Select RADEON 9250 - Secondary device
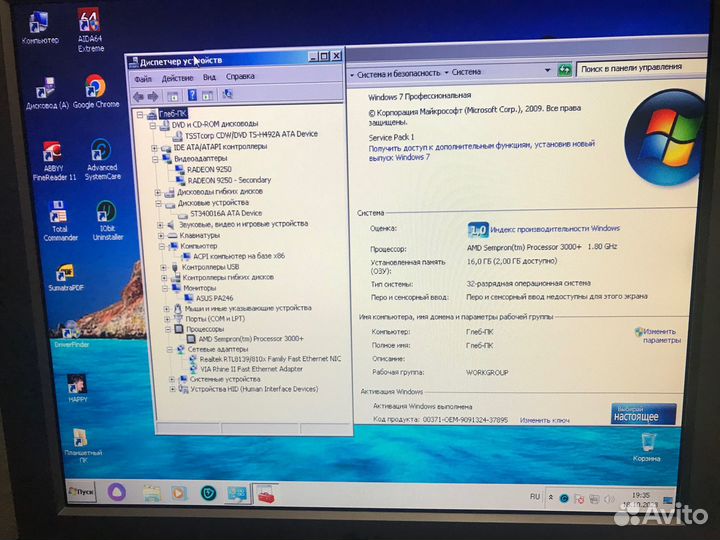Screen dimensions: 720x540 pos(229,180)
